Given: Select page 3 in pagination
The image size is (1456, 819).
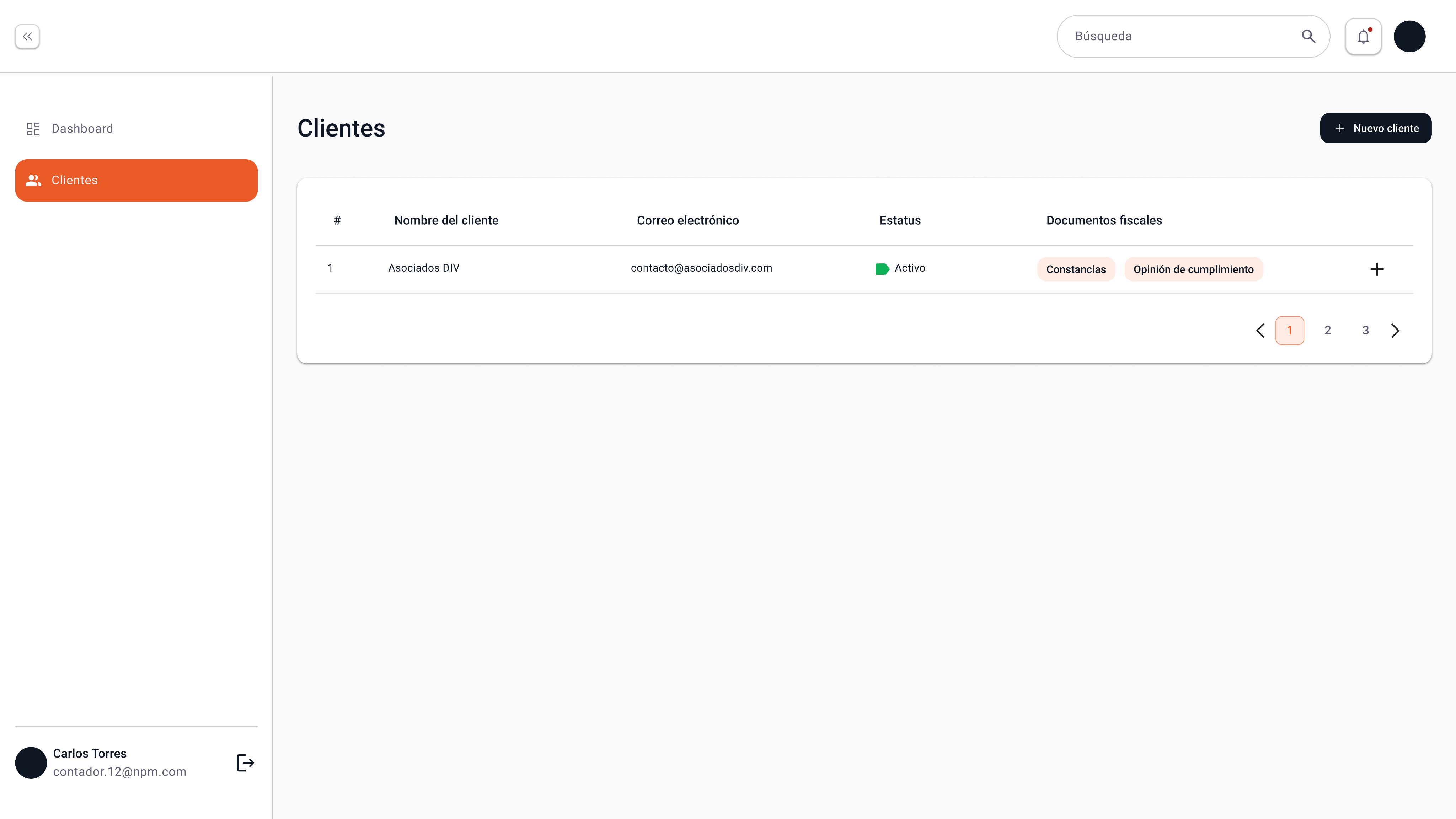Looking at the screenshot, I should (x=1365, y=331).
